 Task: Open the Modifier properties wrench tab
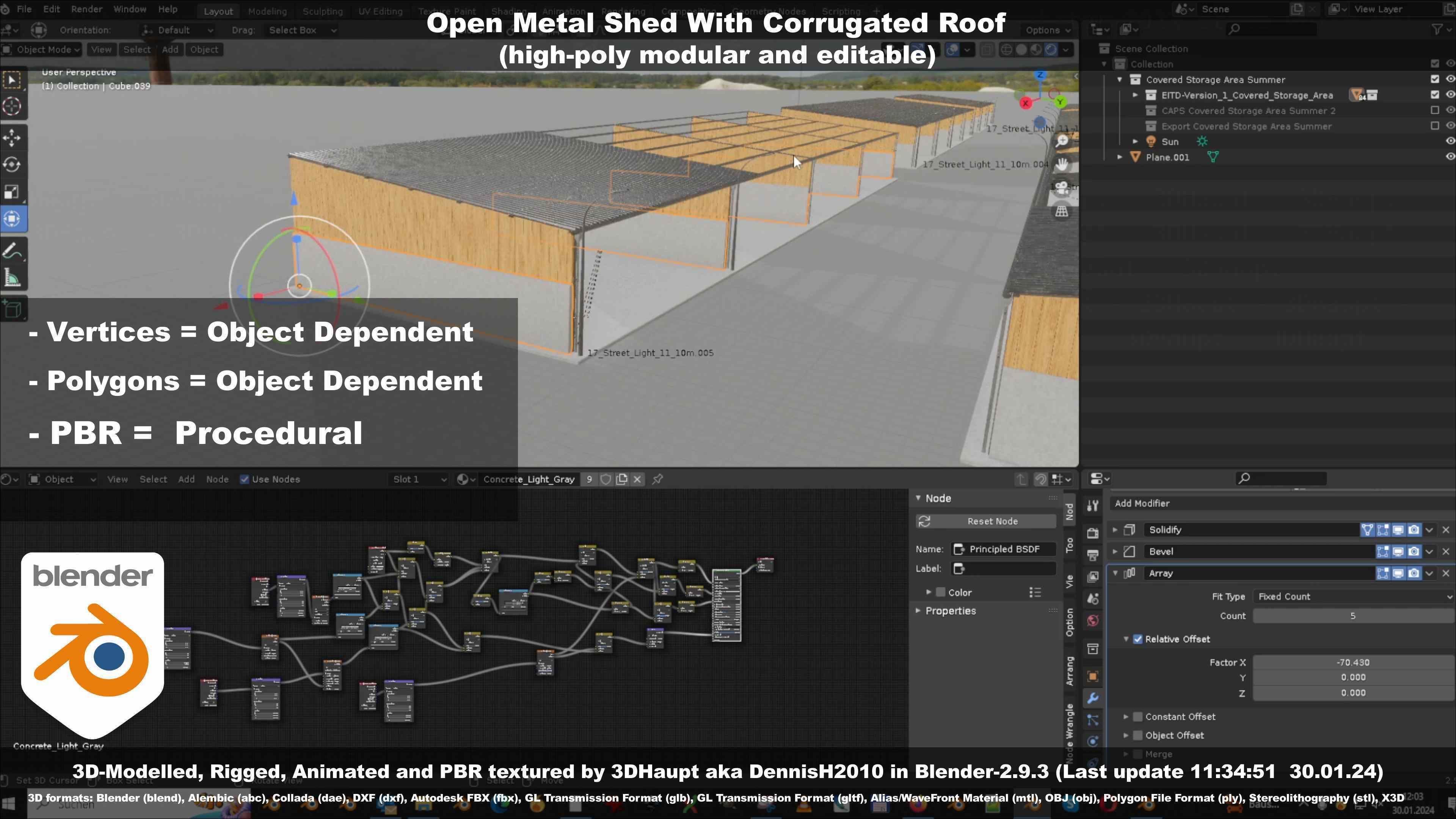pos(1092,698)
